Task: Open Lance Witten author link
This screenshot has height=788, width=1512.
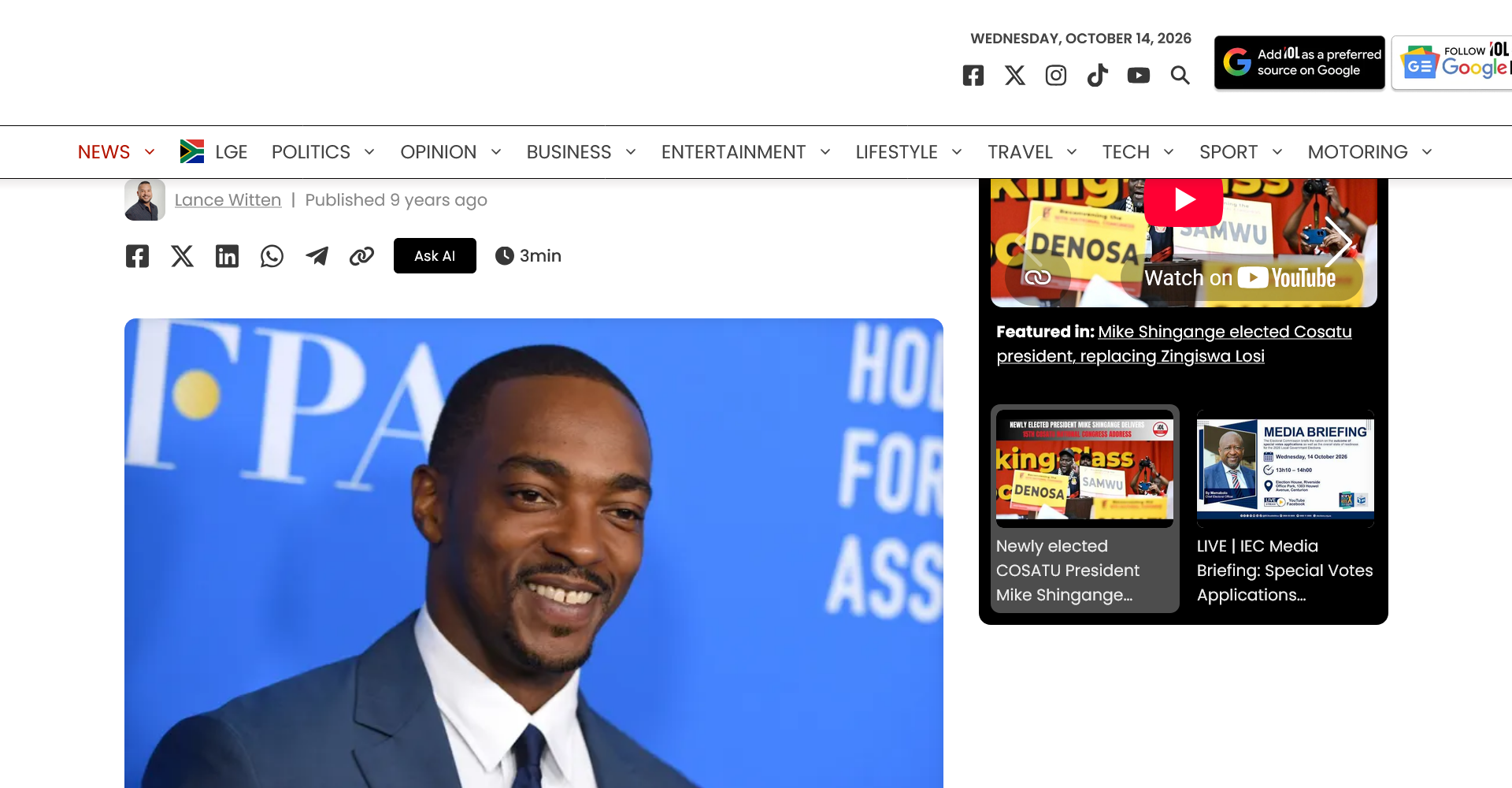Action: [x=228, y=200]
